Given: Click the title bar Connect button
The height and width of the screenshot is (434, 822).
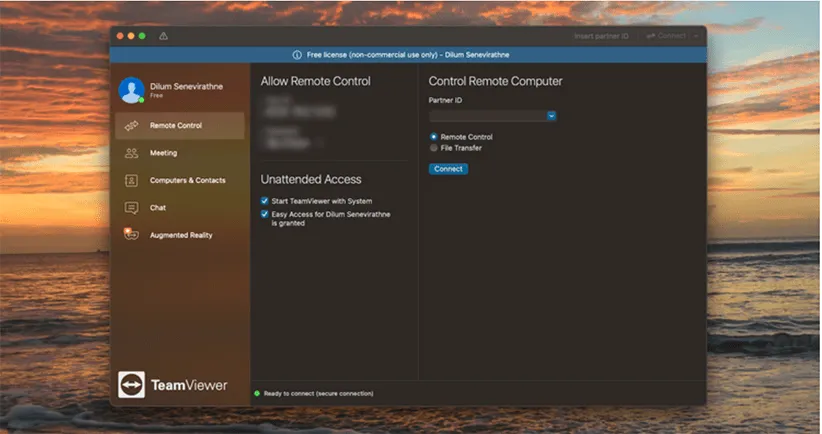Looking at the screenshot, I should (666, 36).
